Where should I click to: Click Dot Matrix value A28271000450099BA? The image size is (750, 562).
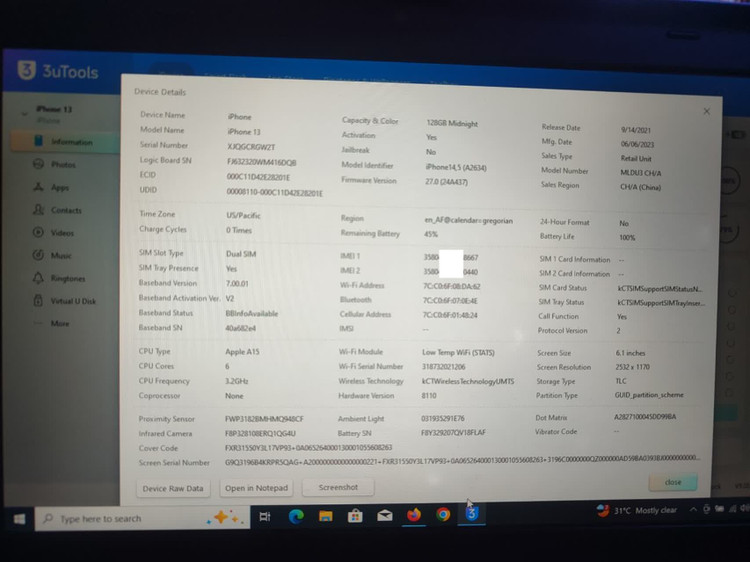pyautogui.click(x=645, y=417)
